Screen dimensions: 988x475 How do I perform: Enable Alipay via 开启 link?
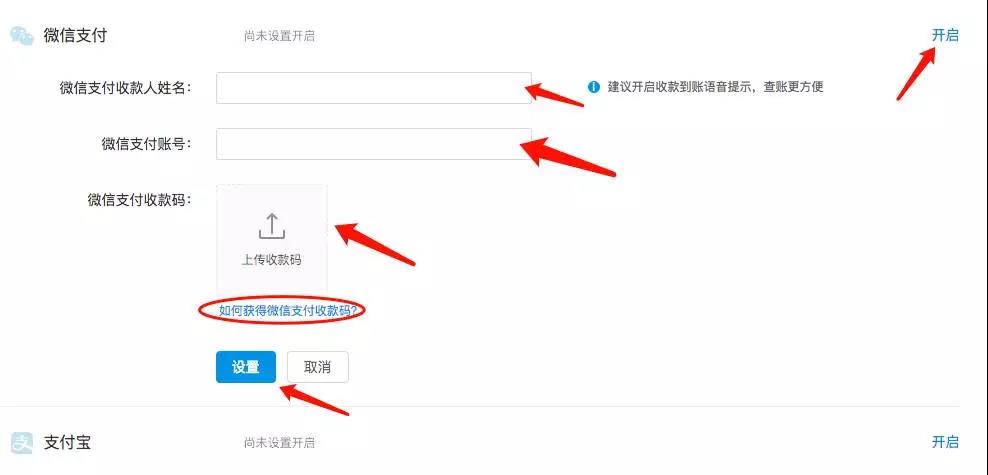click(x=945, y=442)
